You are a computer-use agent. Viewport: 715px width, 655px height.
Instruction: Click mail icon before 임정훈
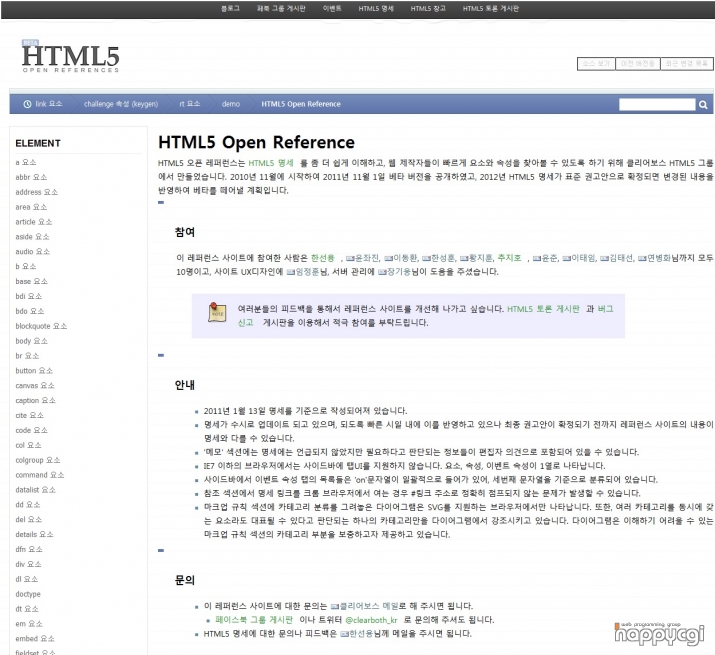click(290, 272)
